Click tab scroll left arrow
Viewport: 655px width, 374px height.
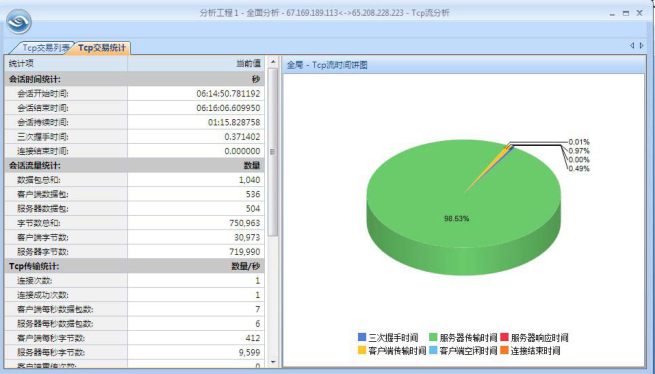632,46
